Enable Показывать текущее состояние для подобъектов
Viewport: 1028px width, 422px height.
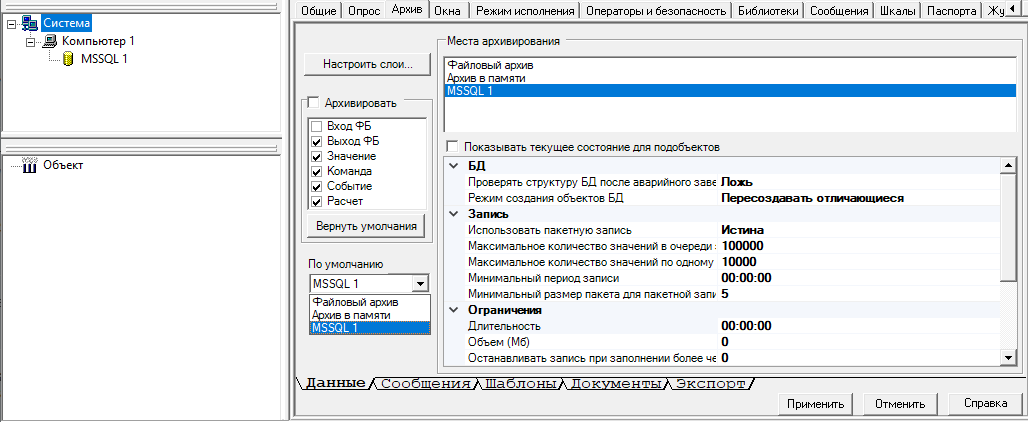pos(451,147)
